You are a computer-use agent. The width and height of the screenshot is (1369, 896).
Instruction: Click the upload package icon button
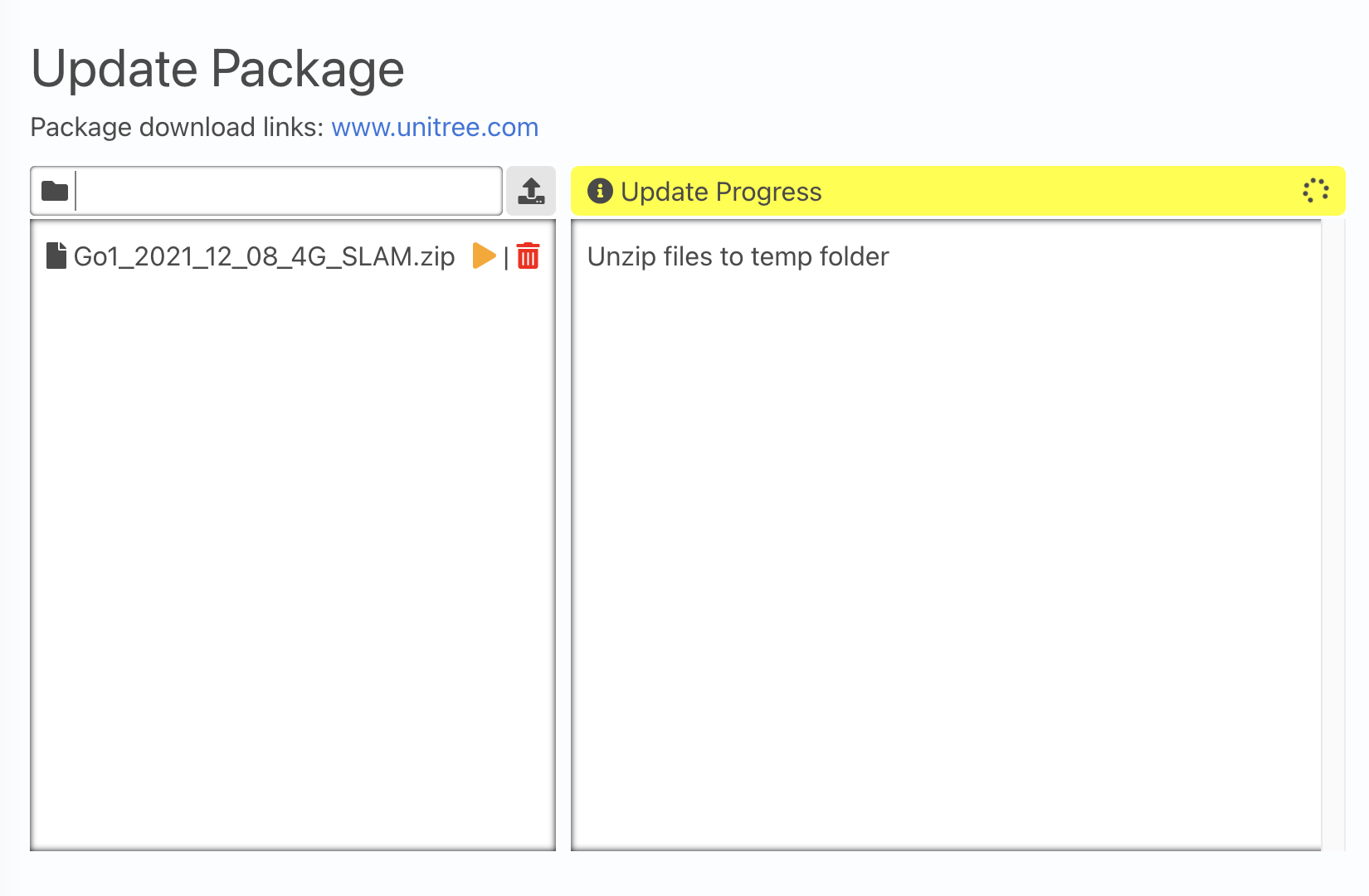tap(531, 191)
